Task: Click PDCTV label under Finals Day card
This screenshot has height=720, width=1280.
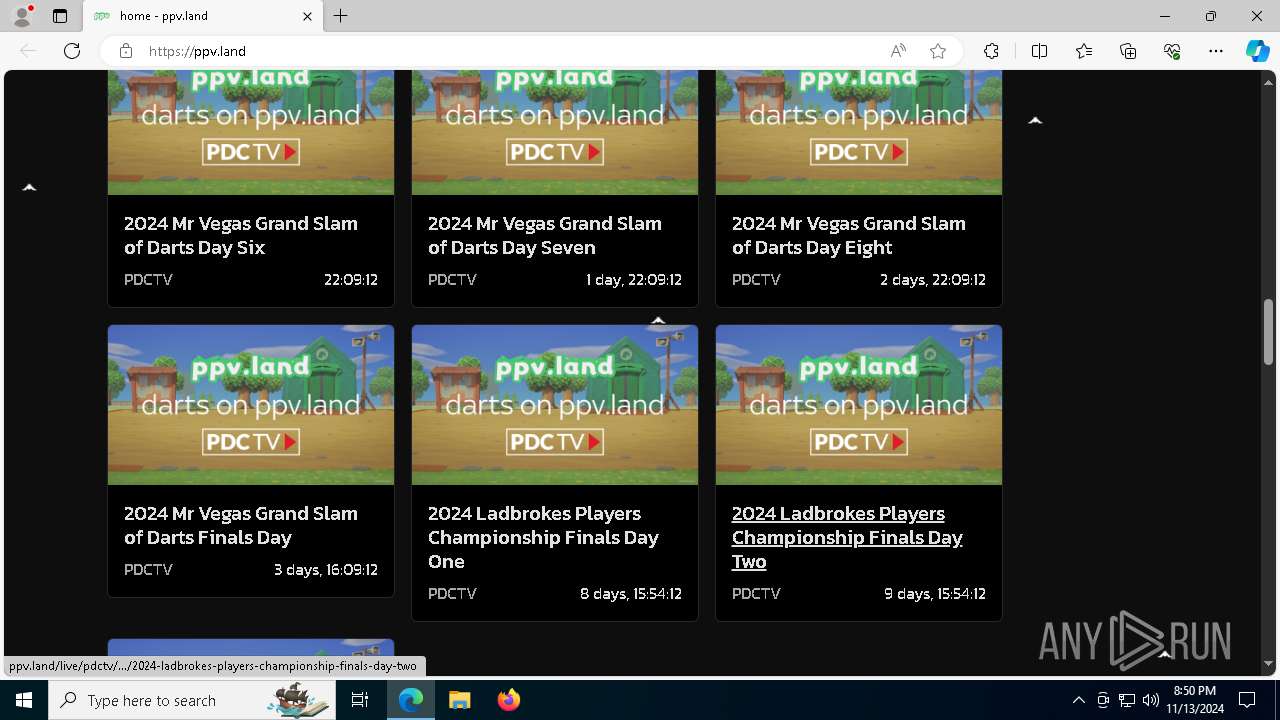Action: [148, 570]
